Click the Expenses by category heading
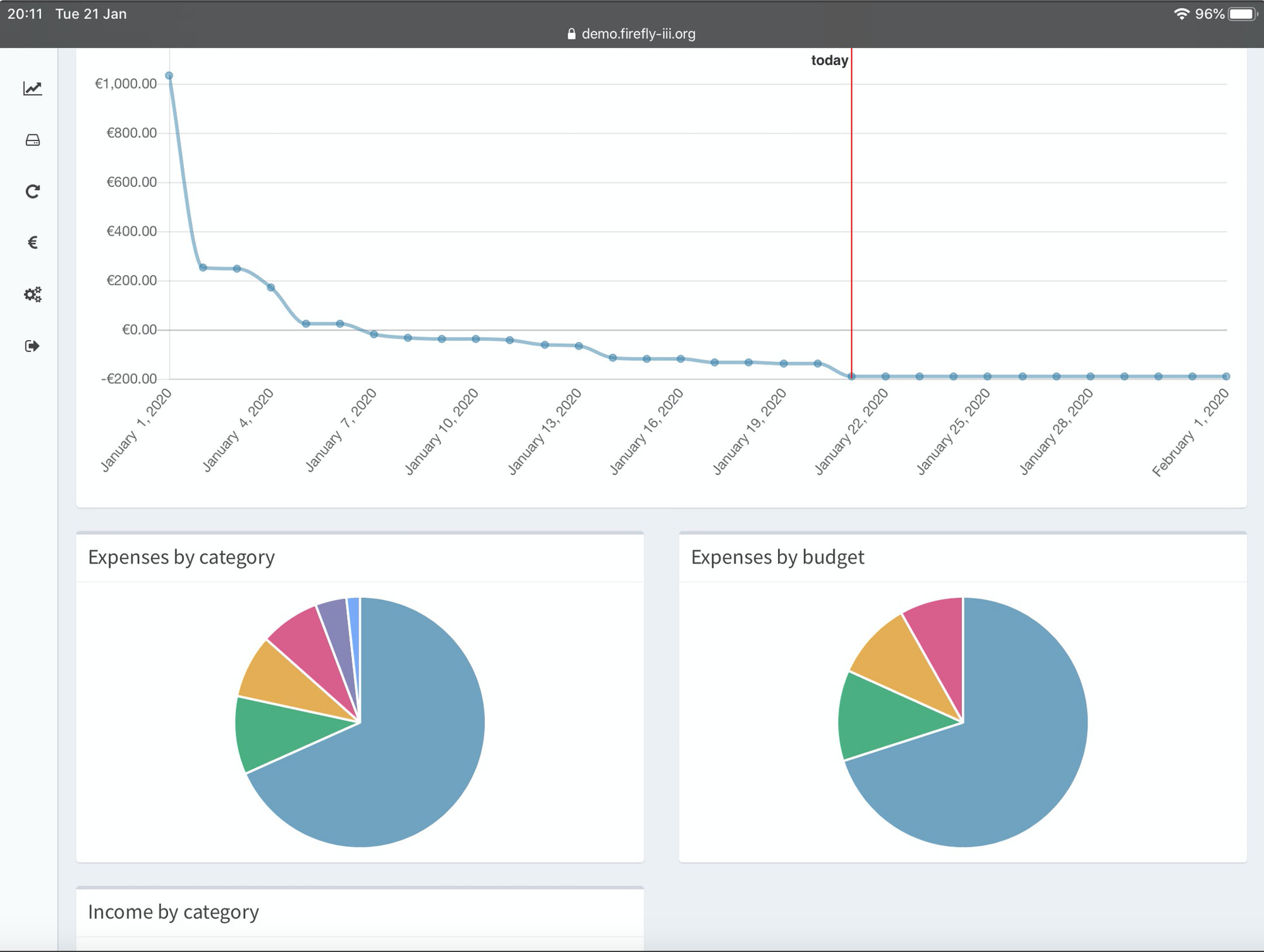This screenshot has height=952, width=1264. point(181,558)
